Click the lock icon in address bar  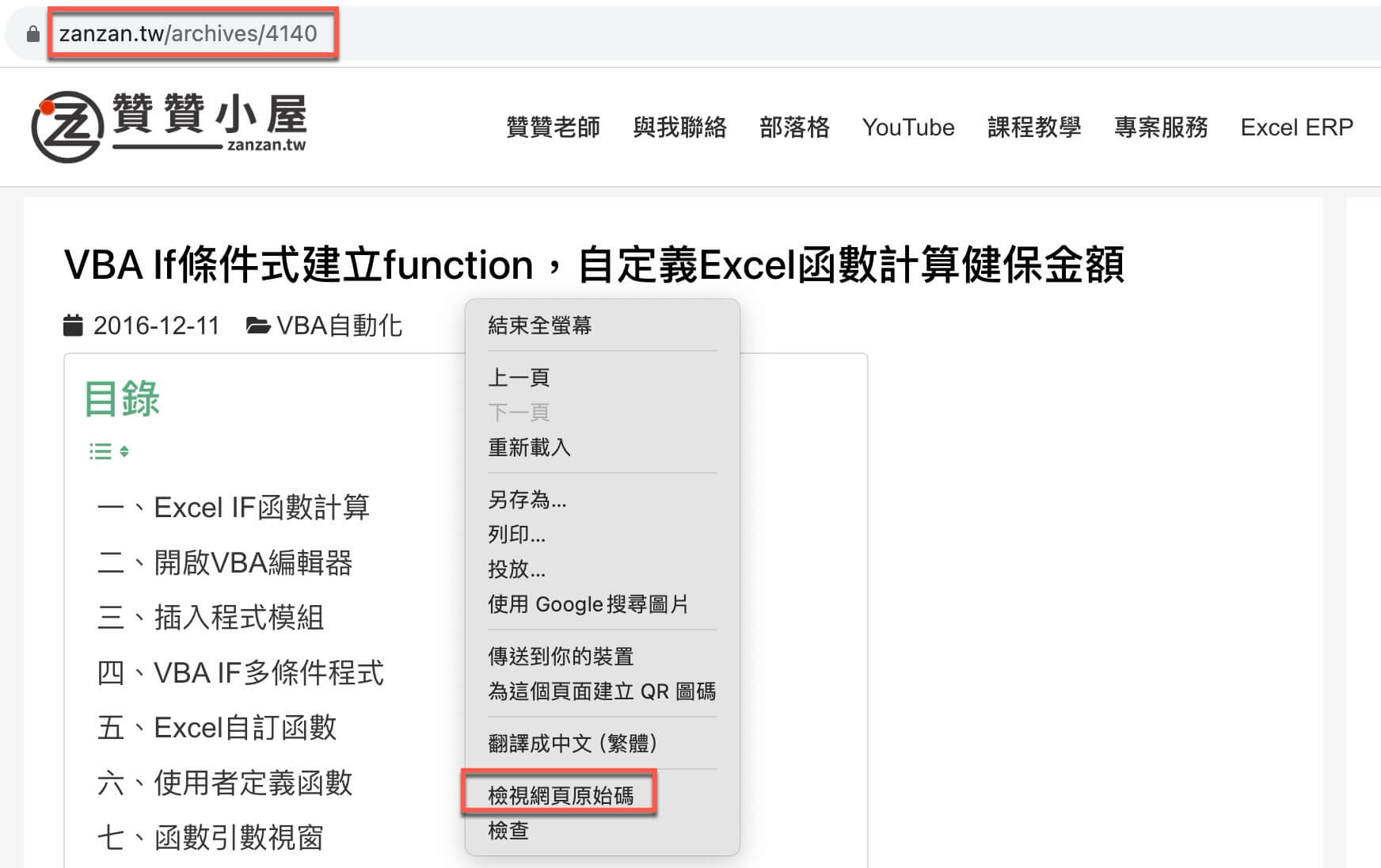(32, 34)
